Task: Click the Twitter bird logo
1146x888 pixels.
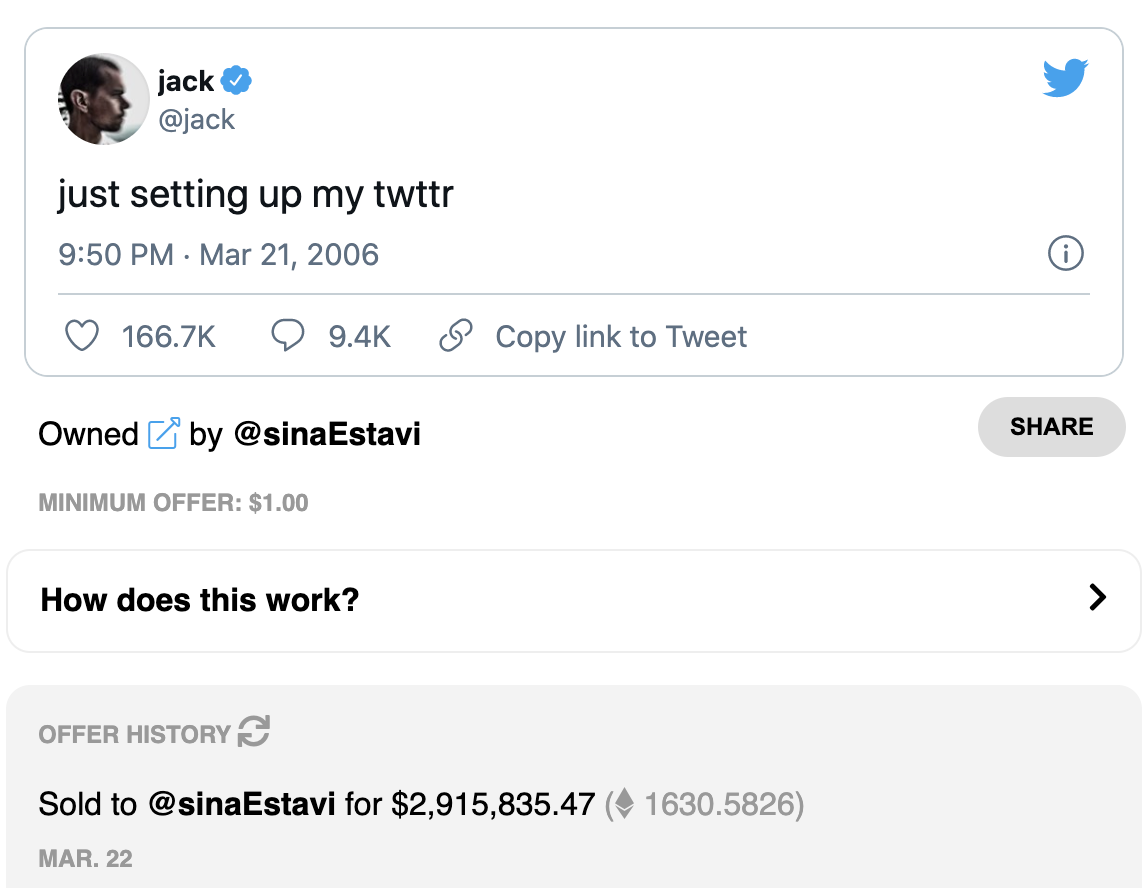Action: tap(1065, 78)
